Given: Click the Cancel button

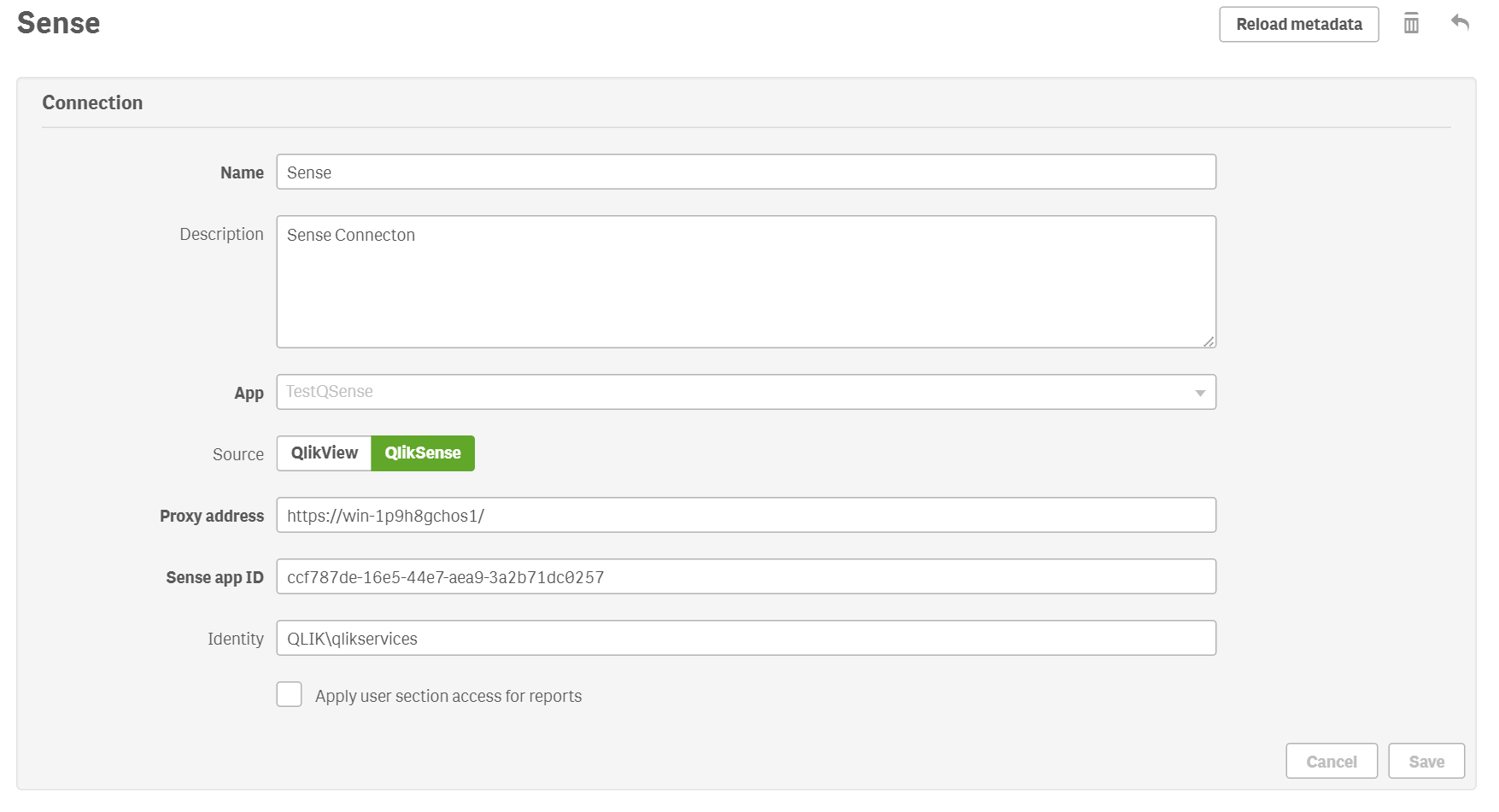Looking at the screenshot, I should [1331, 761].
